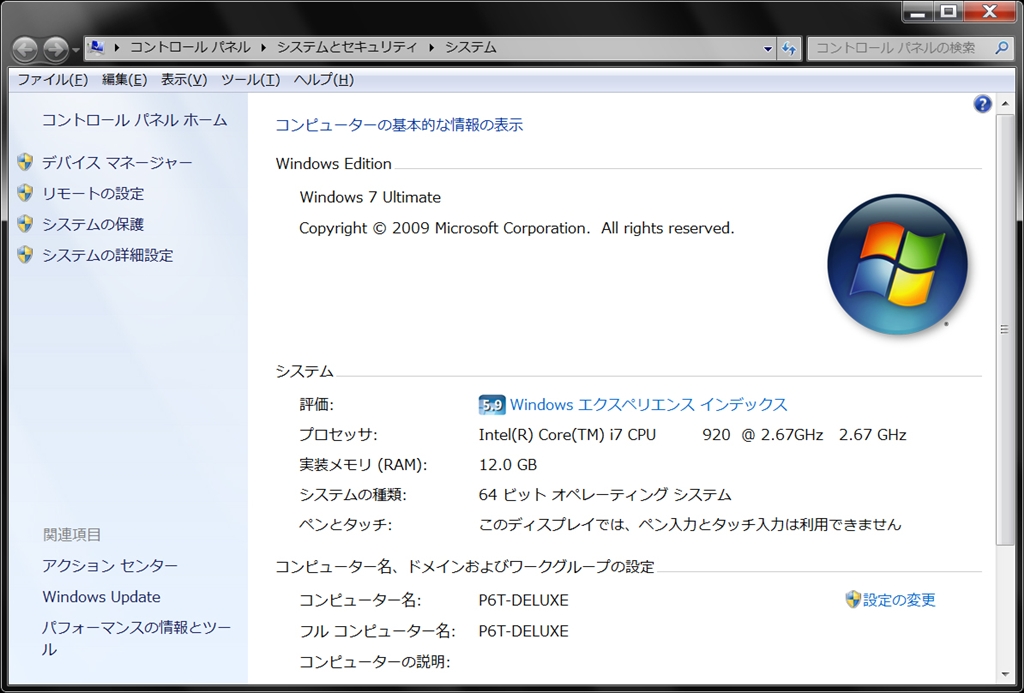Open the 編集(E) menu
1024x693 pixels.
click(124, 80)
